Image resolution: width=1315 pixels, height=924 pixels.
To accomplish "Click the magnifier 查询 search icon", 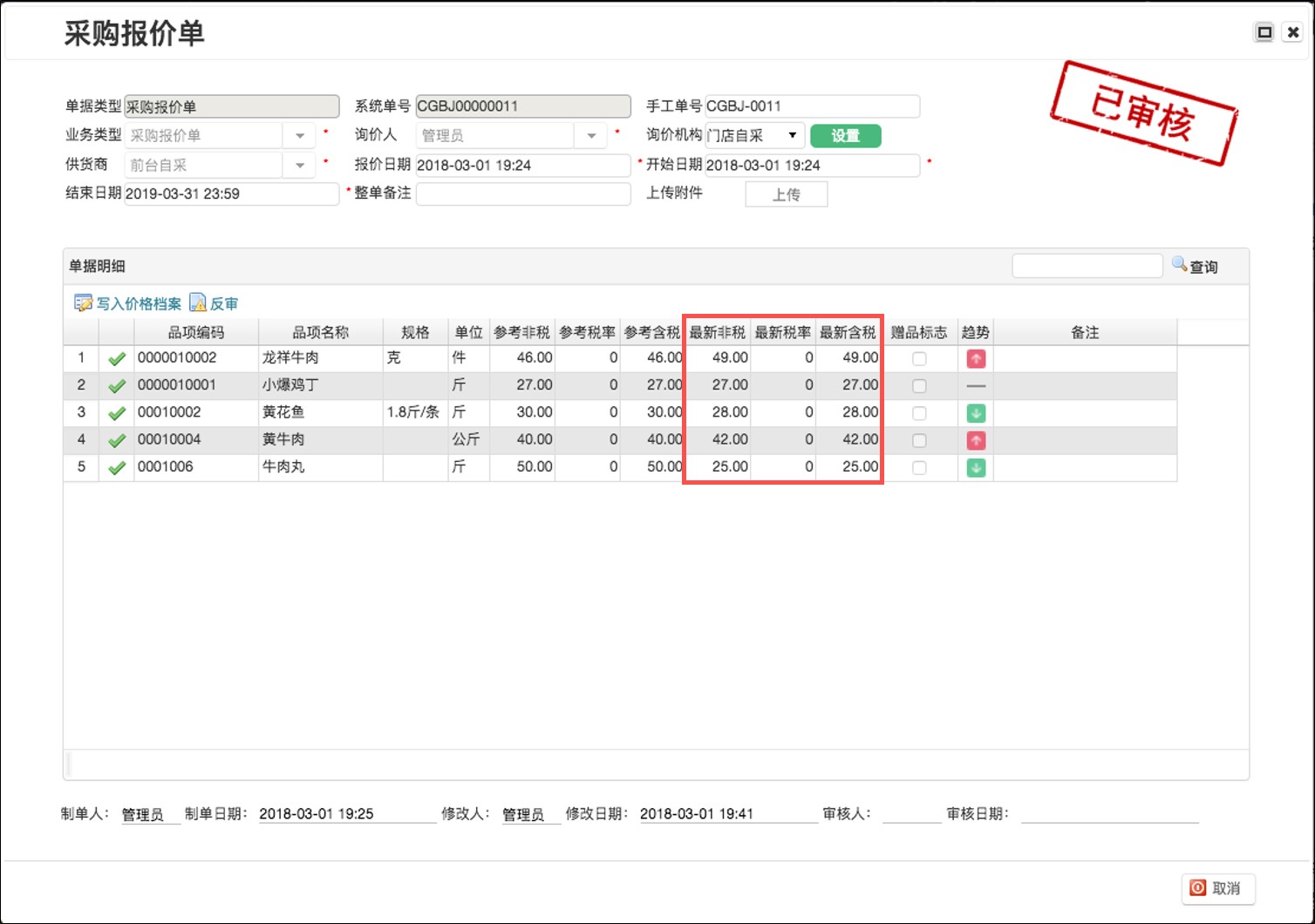I will pos(1180,265).
